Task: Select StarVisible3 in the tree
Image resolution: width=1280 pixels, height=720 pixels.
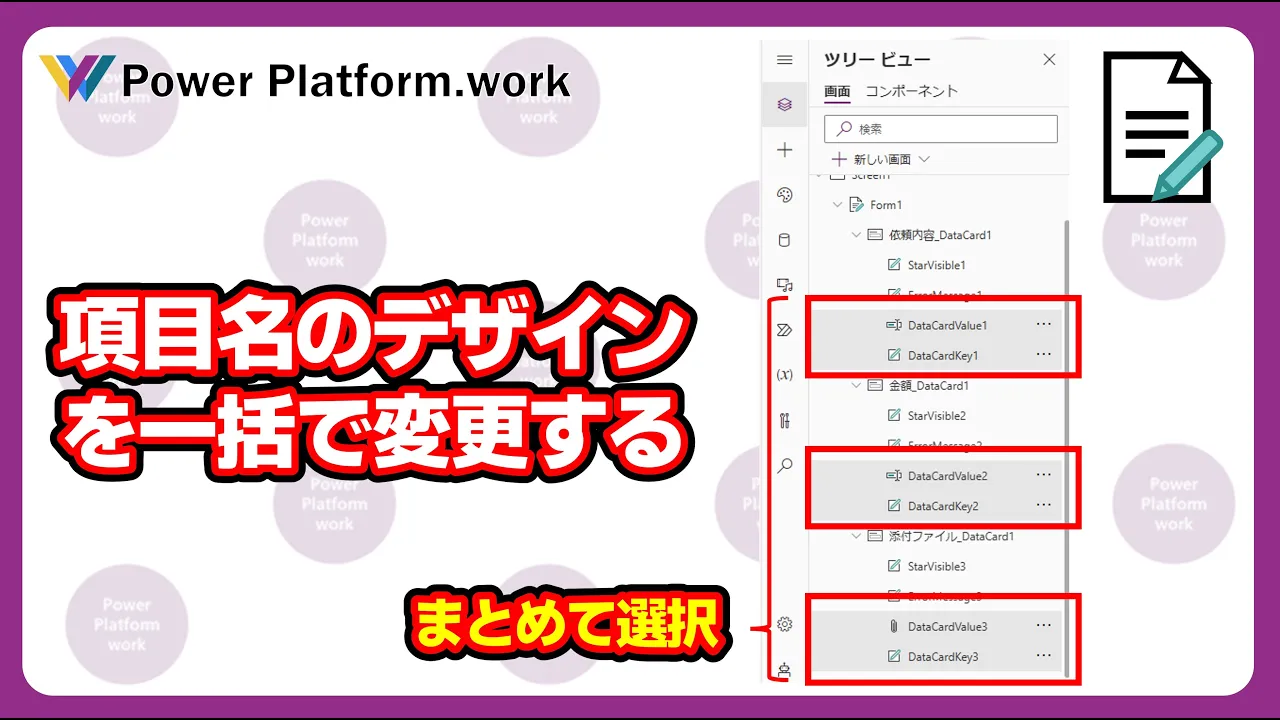Action: [937, 566]
